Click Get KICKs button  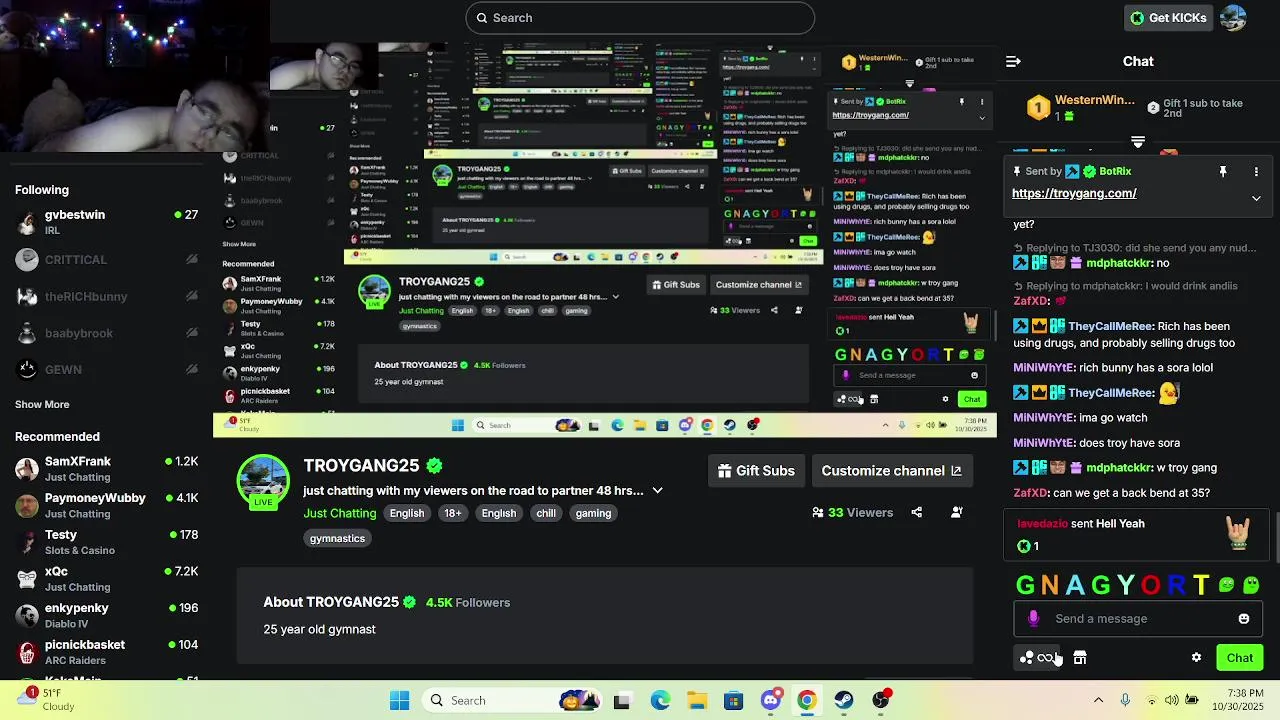click(1168, 18)
